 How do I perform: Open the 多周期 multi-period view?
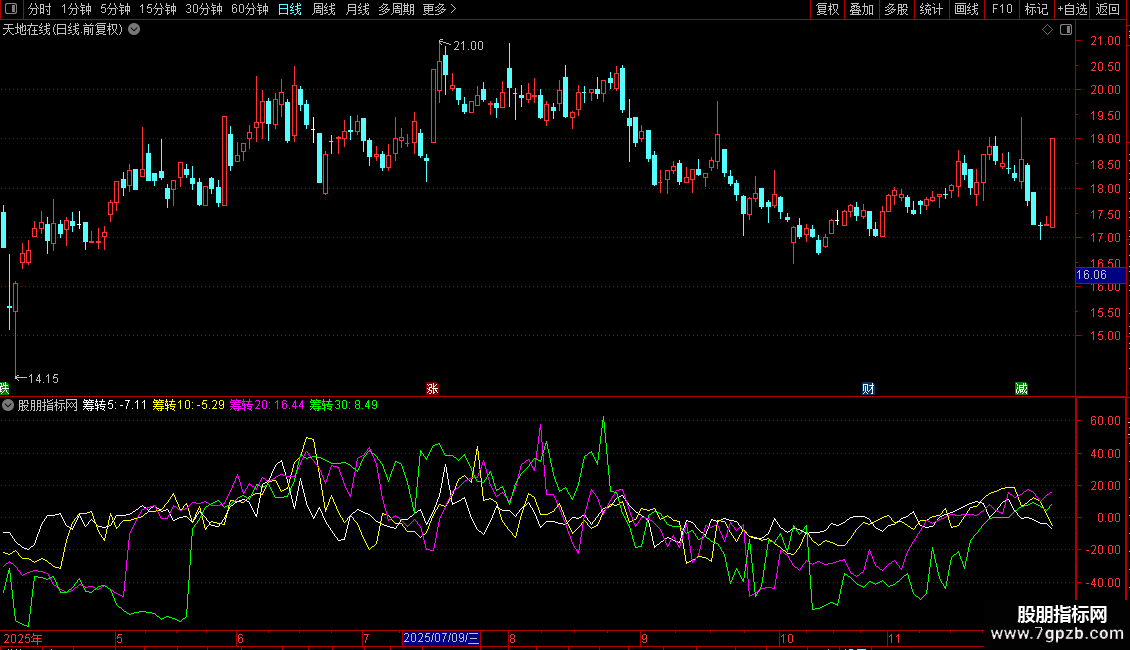(x=396, y=9)
